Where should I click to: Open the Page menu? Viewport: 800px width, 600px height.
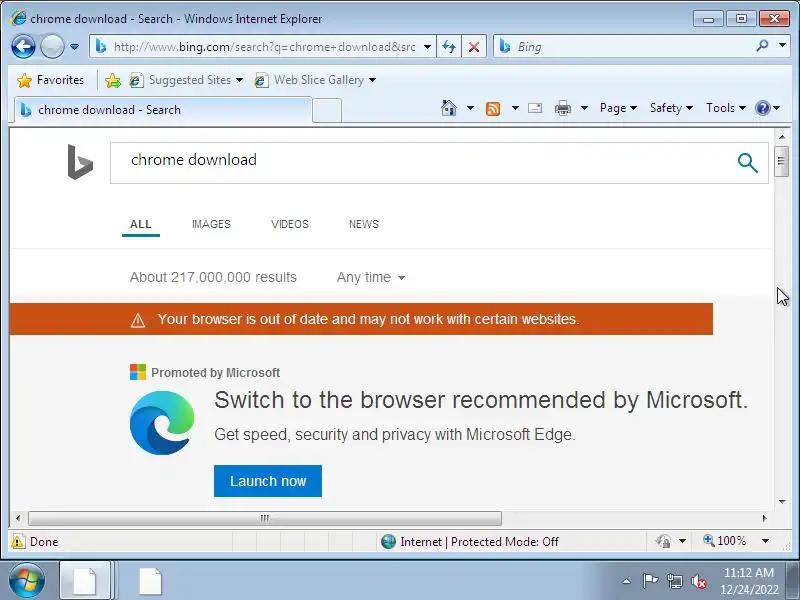tap(618, 108)
